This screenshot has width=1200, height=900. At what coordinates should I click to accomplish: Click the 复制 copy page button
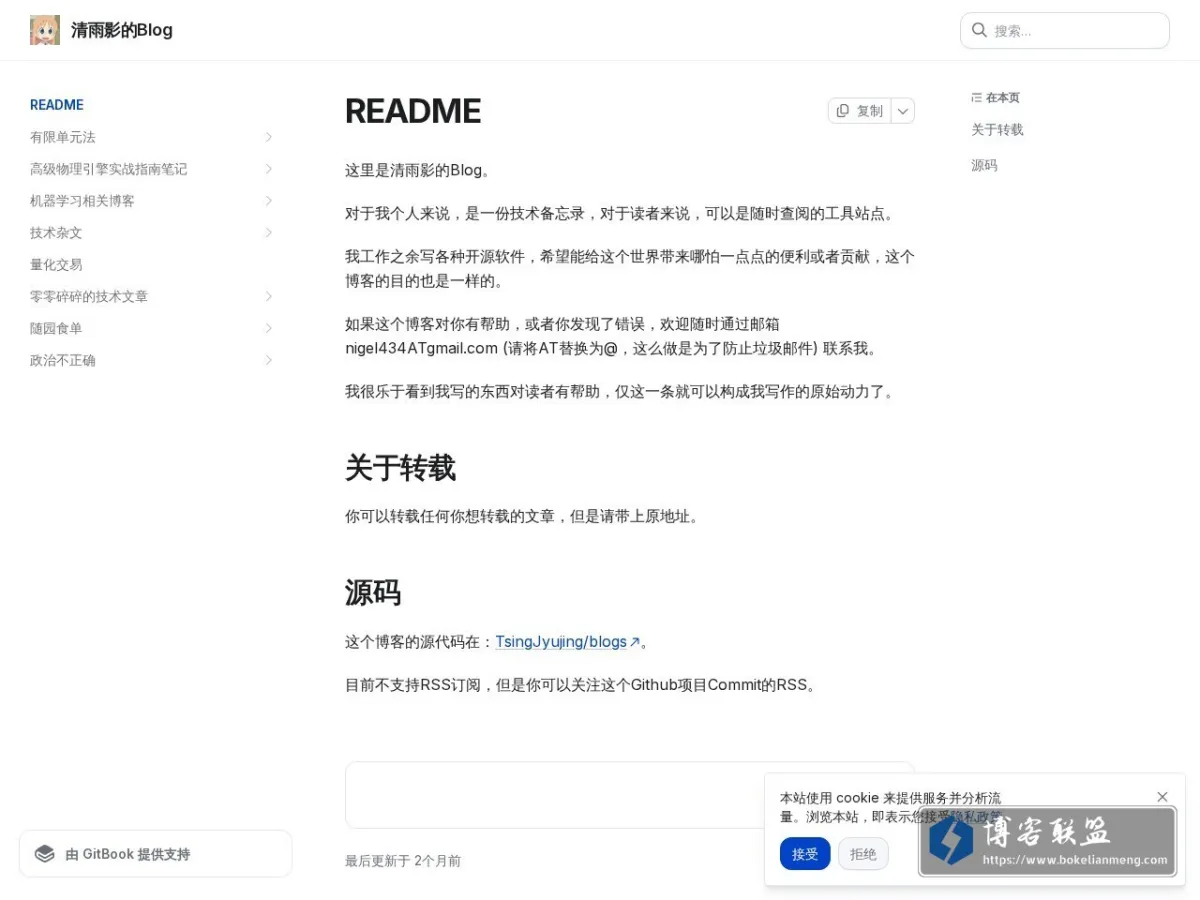tap(859, 111)
